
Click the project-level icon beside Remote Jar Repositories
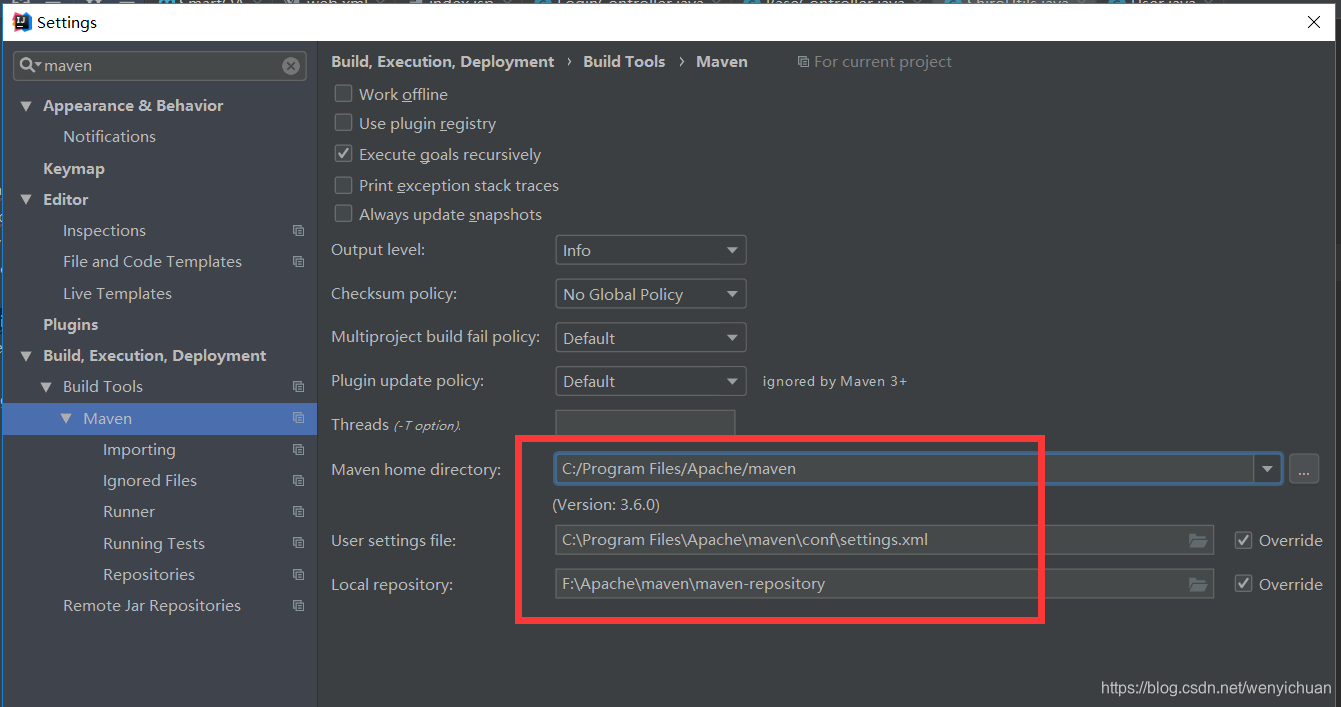(298, 606)
